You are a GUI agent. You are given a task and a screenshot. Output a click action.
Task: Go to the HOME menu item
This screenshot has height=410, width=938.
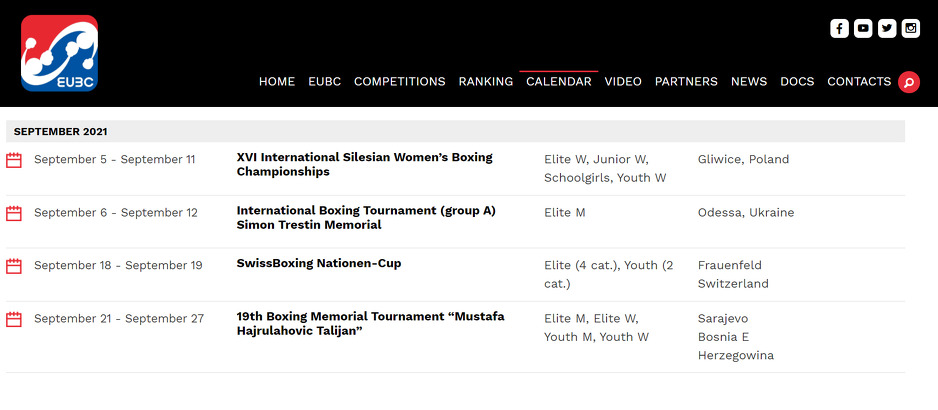click(277, 82)
